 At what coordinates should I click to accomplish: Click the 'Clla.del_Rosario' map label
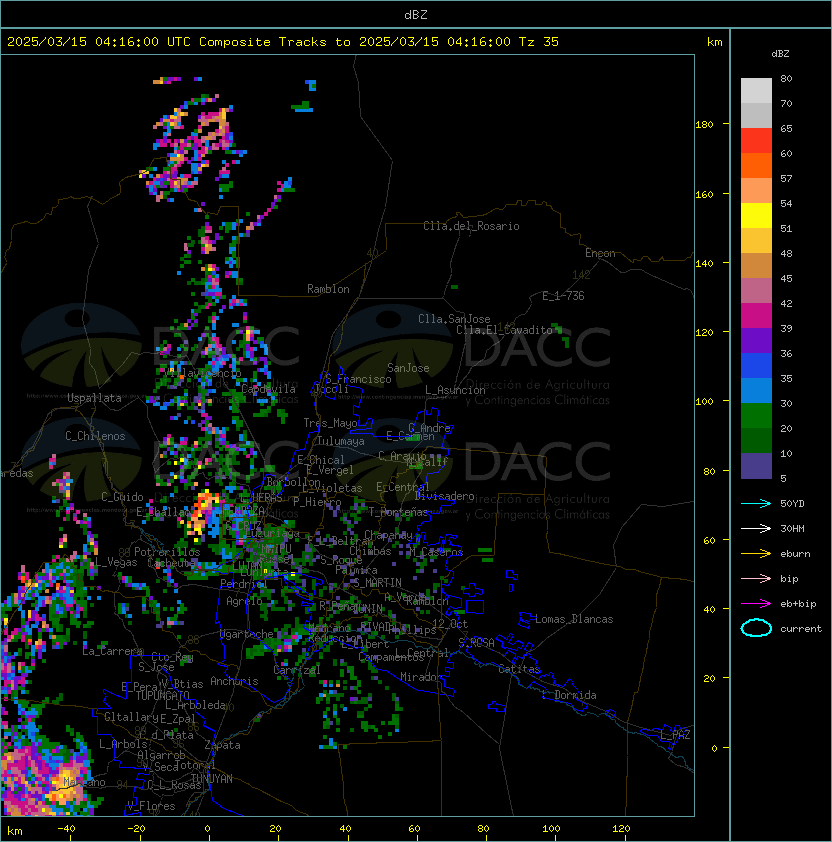click(471, 226)
